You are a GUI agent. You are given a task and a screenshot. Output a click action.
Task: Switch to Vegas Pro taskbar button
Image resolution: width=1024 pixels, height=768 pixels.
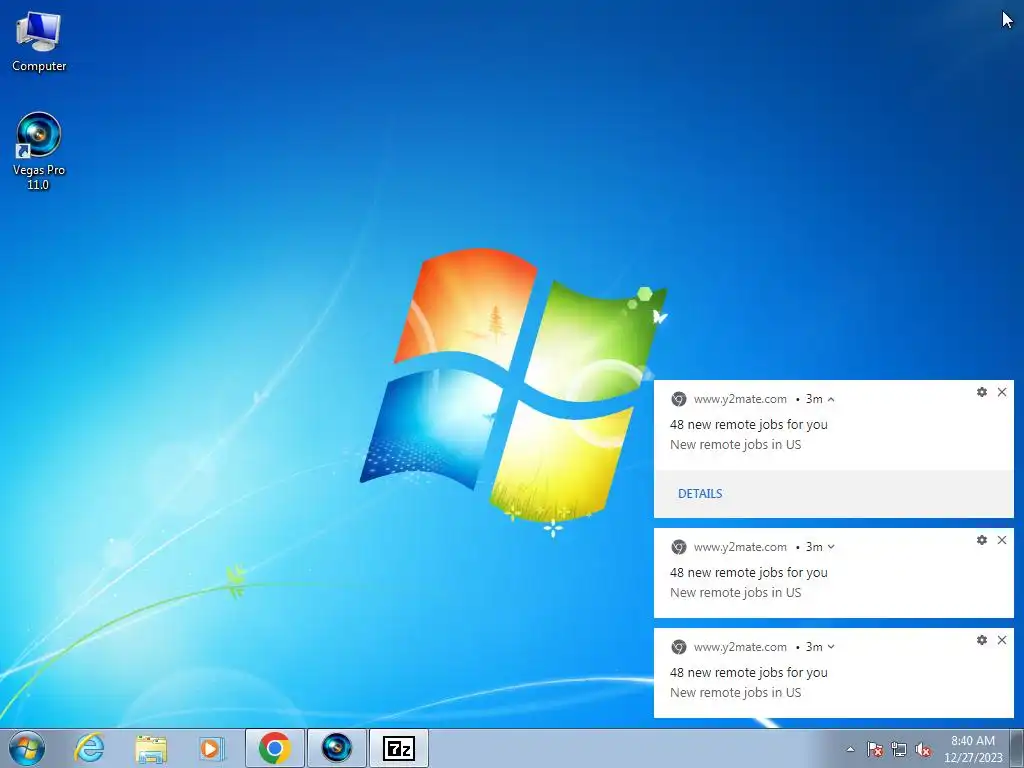click(x=337, y=748)
